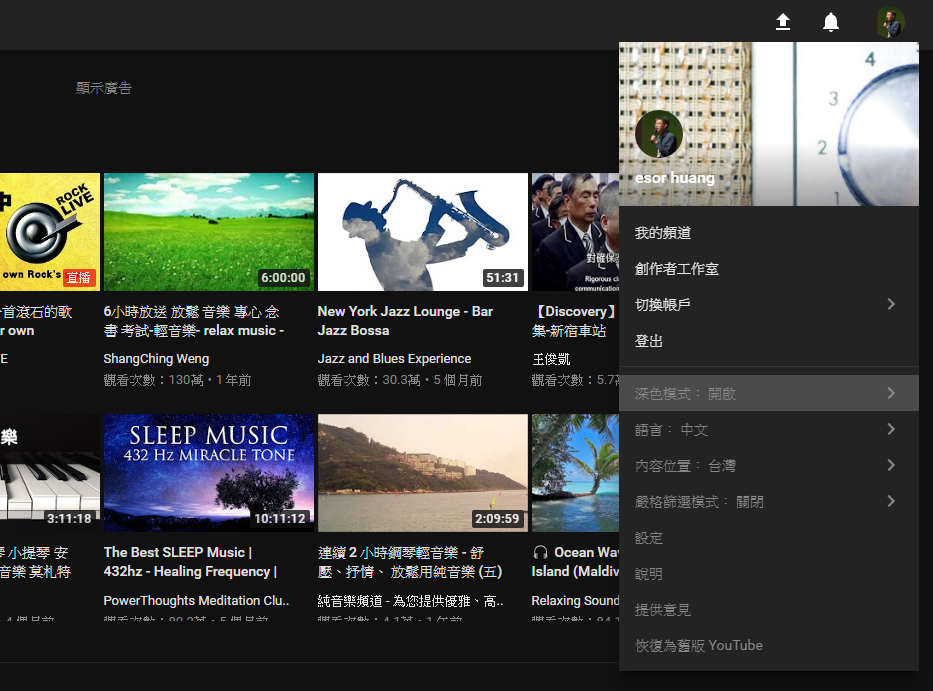Screen dimensions: 933x691
Task: Click the Ocean Waves Island video title
Action: [x=575, y=562]
